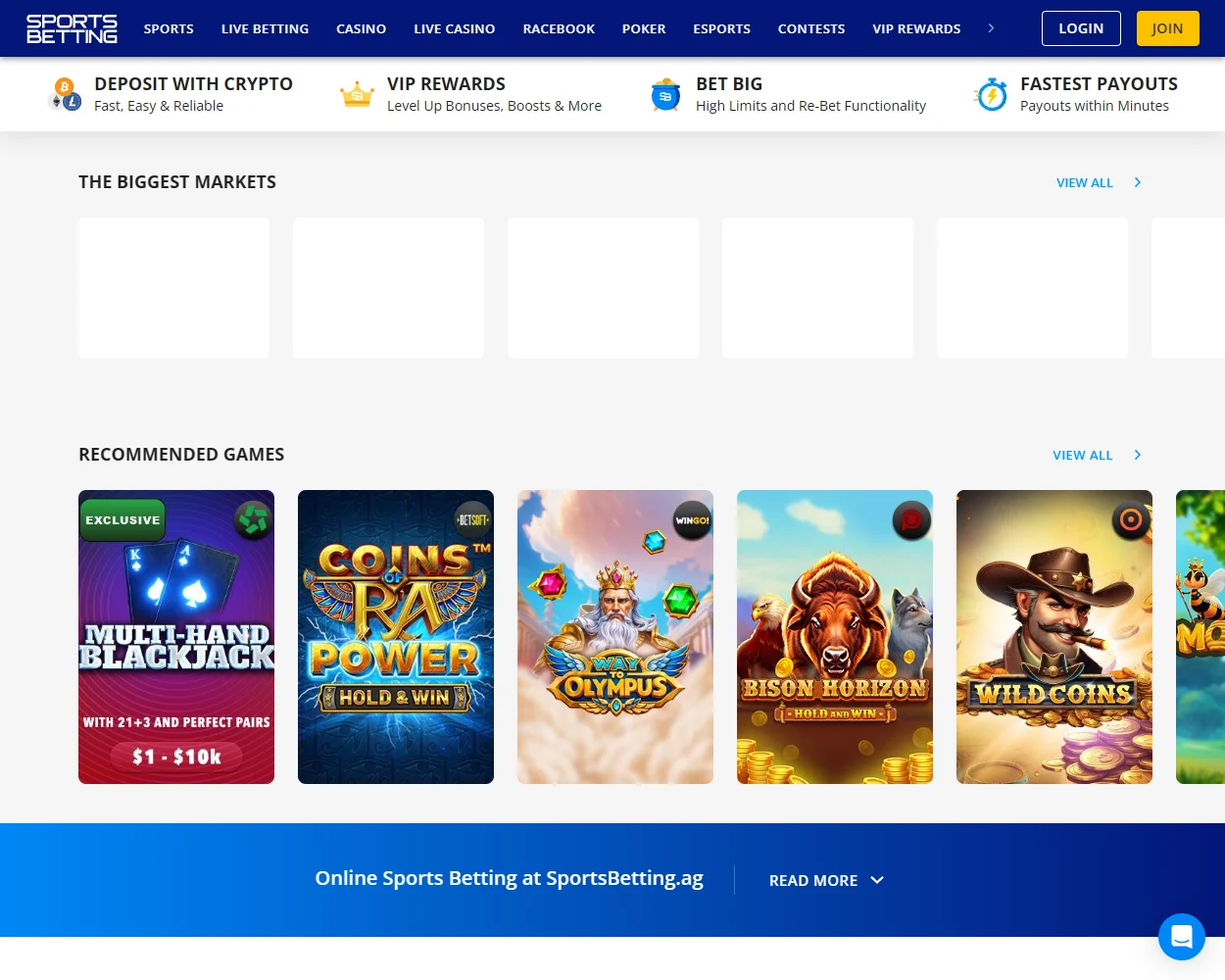
Task: Open the Multi-Hand Blackjack game tile
Action: (176, 637)
